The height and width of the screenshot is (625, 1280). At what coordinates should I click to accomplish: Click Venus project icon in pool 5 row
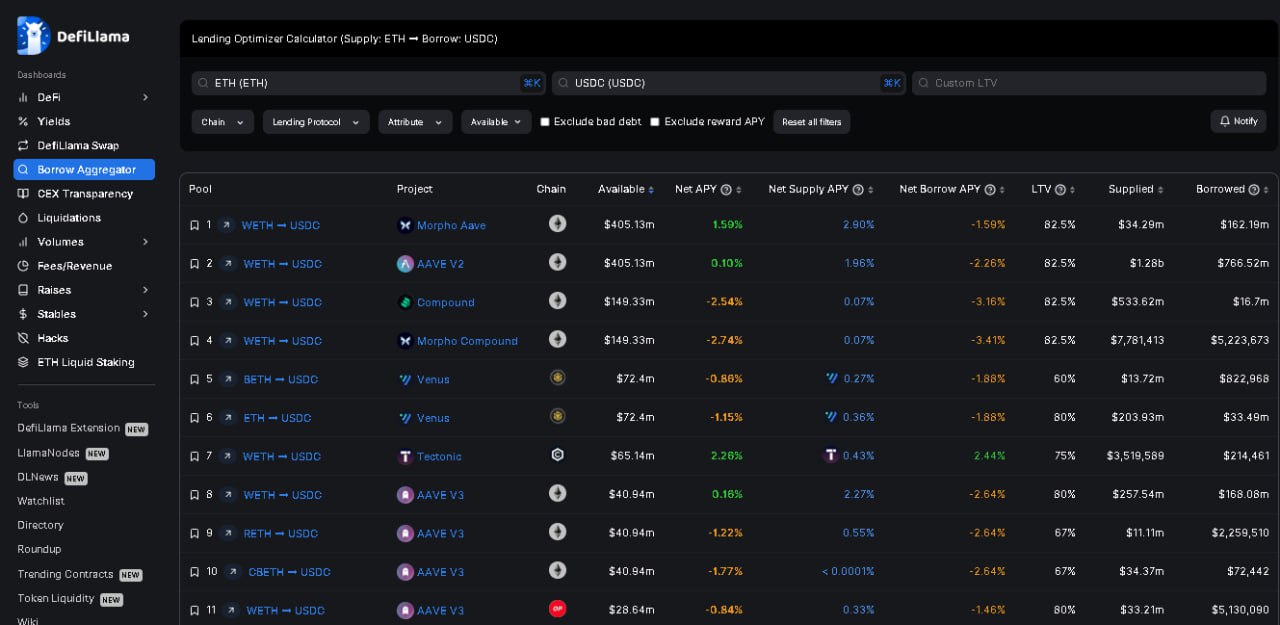coord(405,379)
